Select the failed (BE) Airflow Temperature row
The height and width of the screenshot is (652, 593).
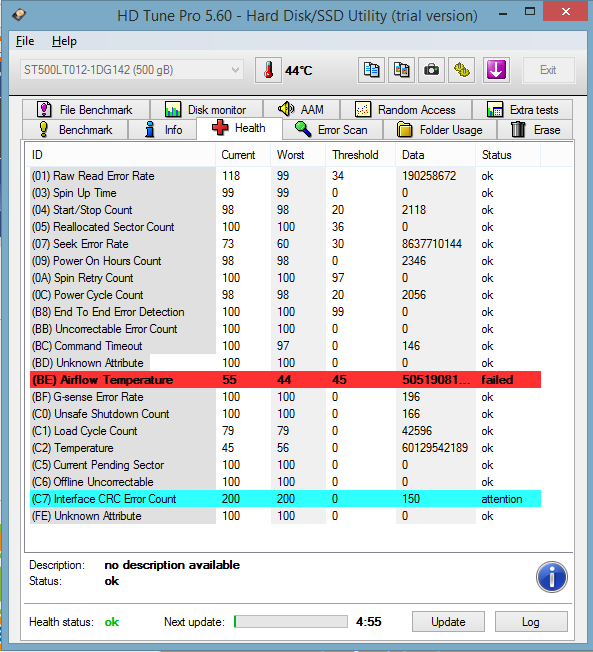pos(285,380)
